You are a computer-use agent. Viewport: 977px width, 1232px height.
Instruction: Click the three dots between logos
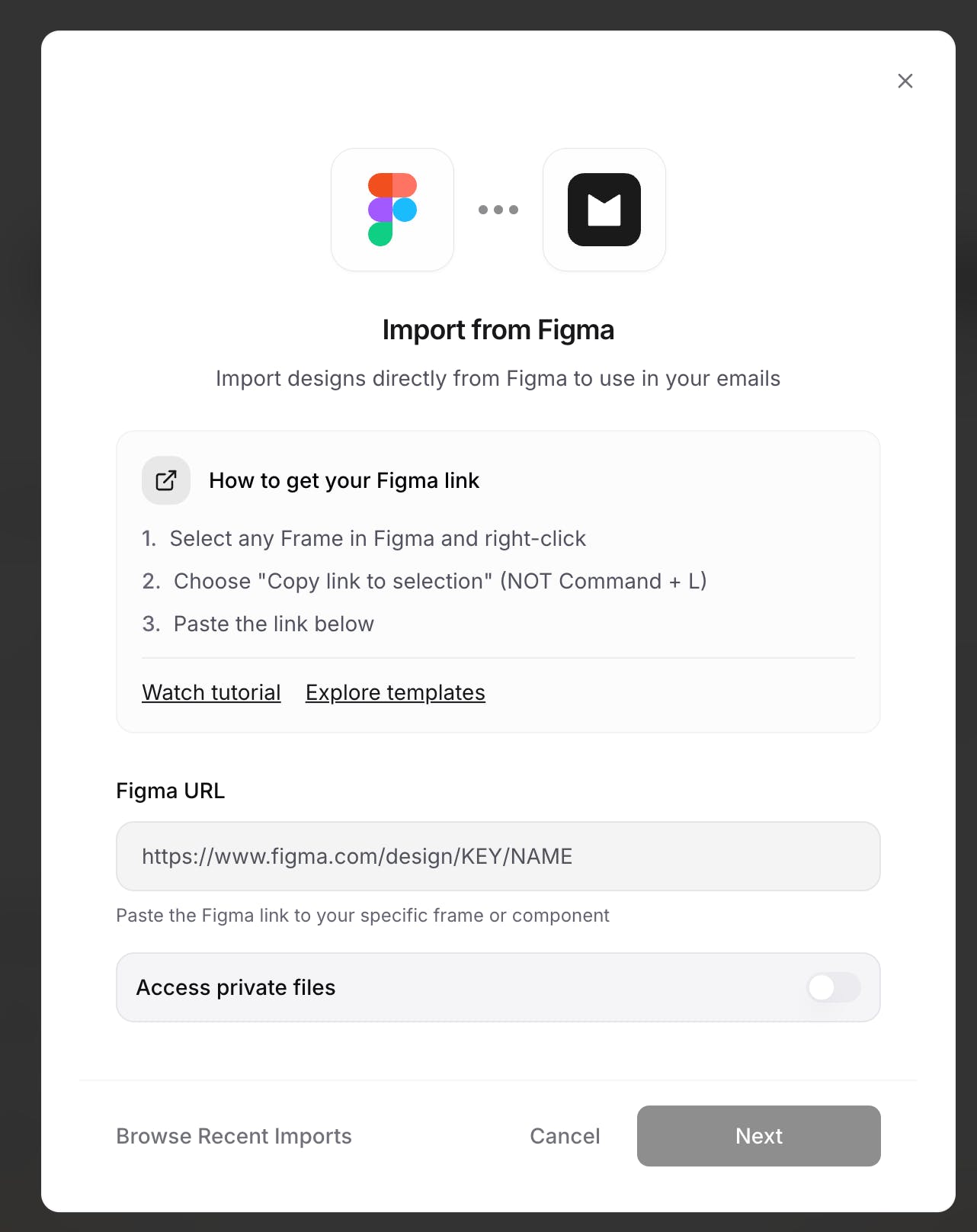(x=498, y=210)
